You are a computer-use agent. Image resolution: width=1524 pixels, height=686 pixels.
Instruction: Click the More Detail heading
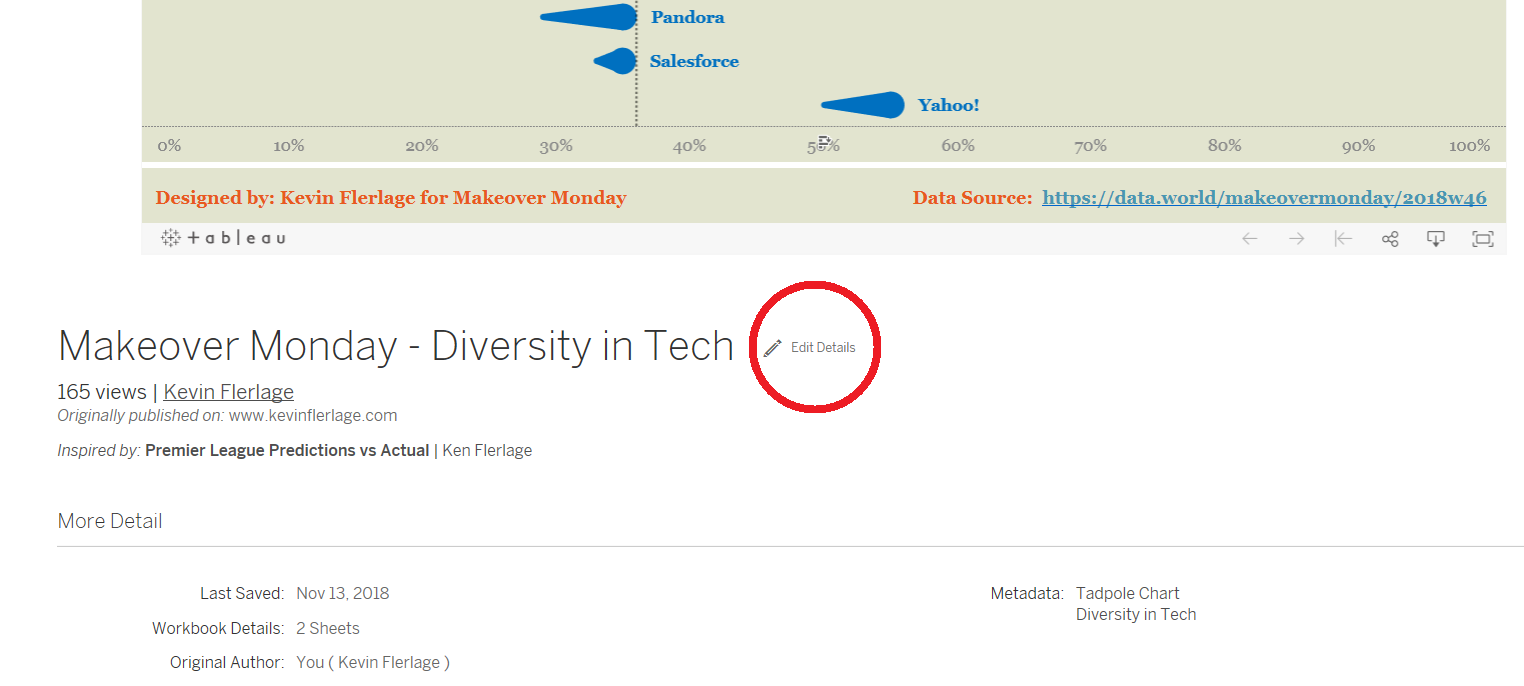click(x=110, y=521)
